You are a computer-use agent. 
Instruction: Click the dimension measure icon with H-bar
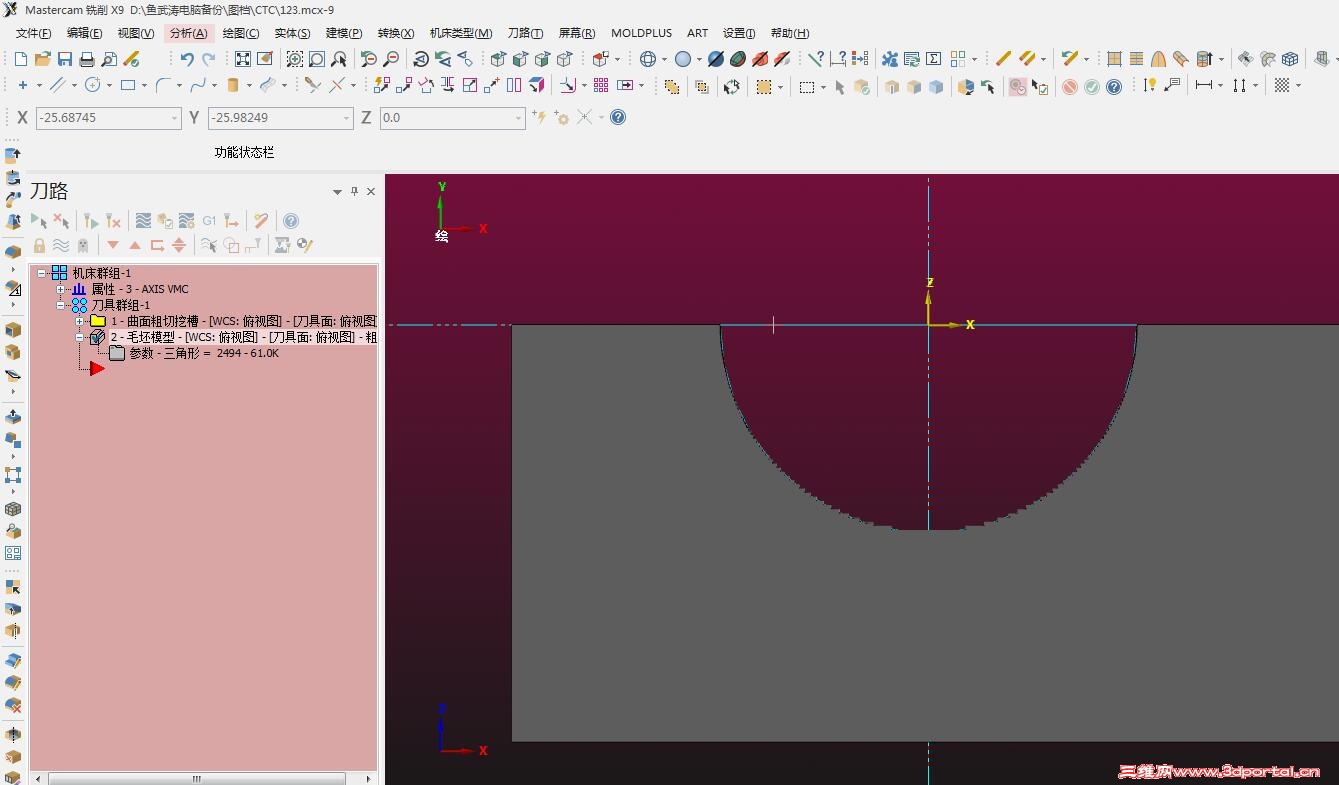[x=1203, y=85]
